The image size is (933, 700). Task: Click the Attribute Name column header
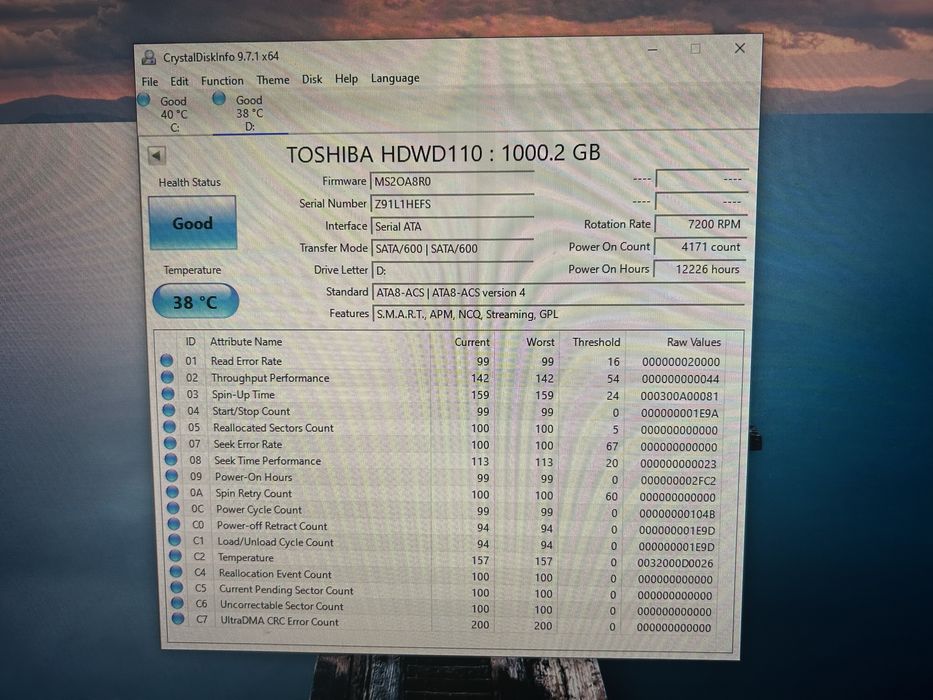point(246,342)
